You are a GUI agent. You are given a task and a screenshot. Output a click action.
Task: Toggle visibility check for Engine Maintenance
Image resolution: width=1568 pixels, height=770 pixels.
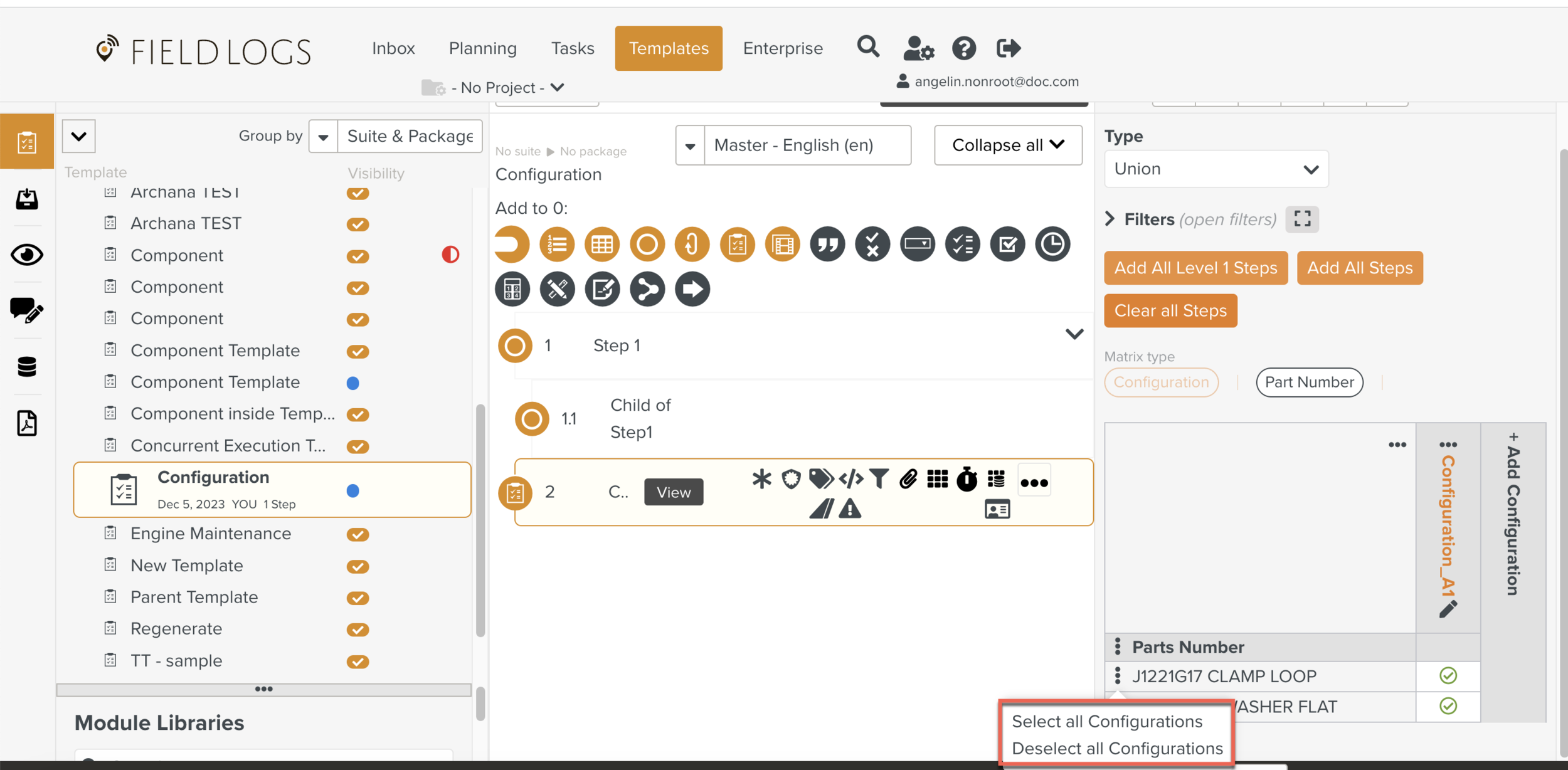click(358, 534)
